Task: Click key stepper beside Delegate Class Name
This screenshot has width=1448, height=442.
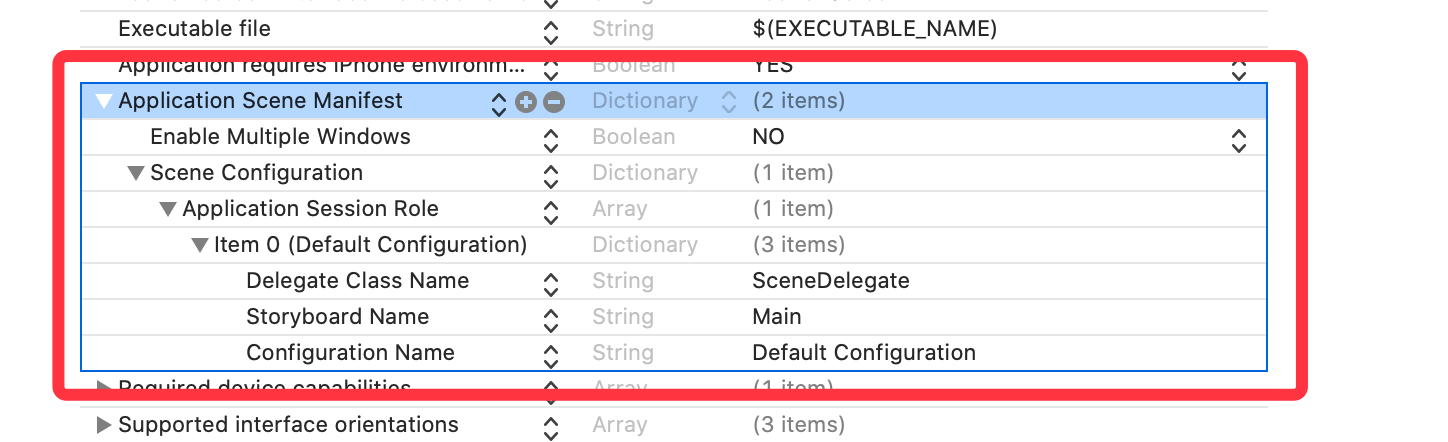Action: pyautogui.click(x=550, y=282)
